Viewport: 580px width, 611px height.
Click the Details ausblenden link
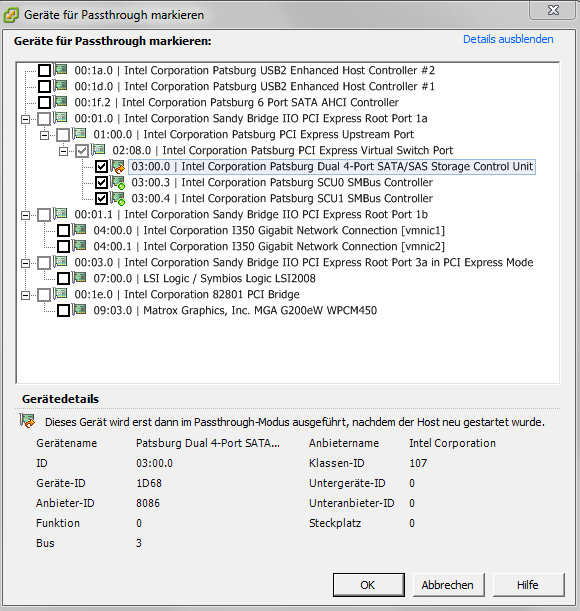[x=508, y=39]
